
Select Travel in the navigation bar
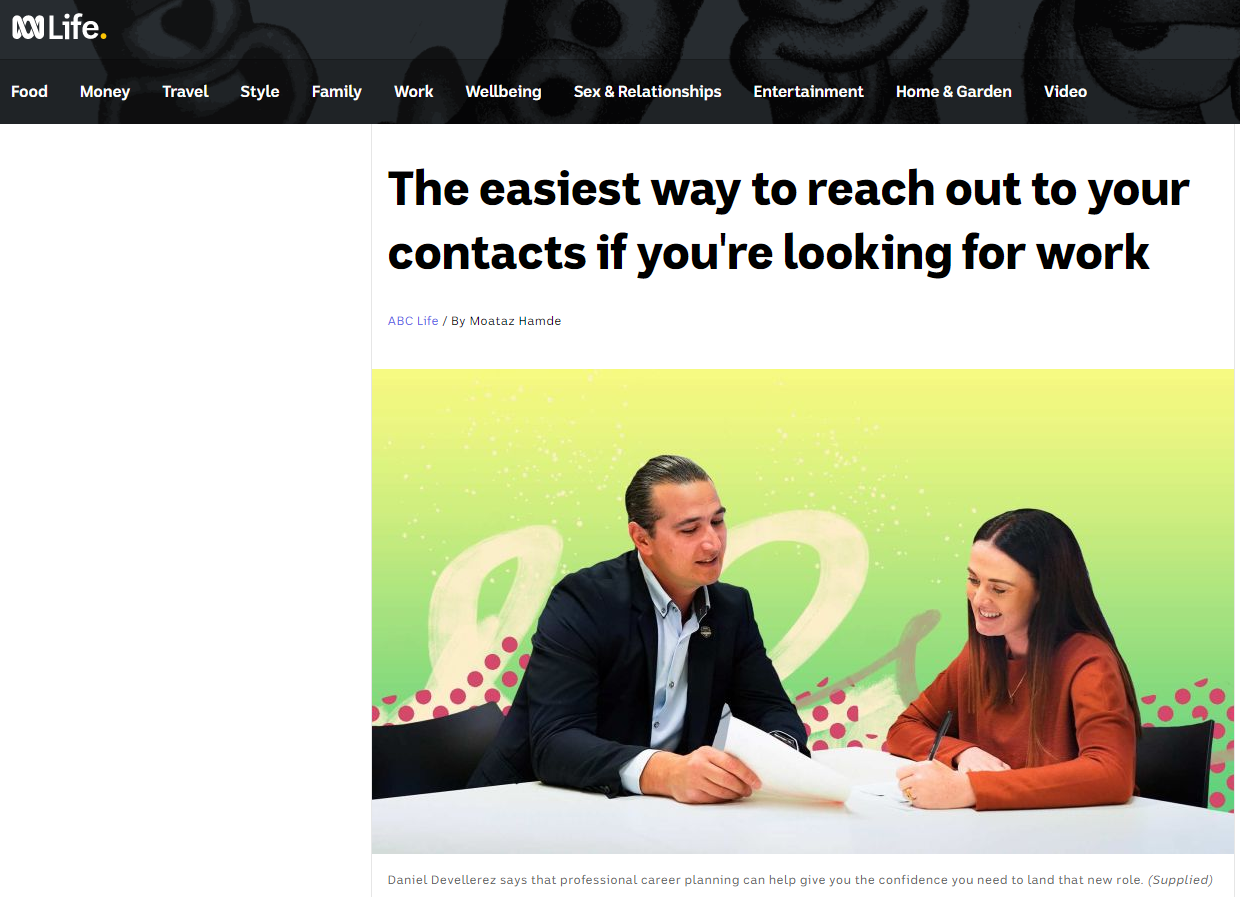click(185, 91)
